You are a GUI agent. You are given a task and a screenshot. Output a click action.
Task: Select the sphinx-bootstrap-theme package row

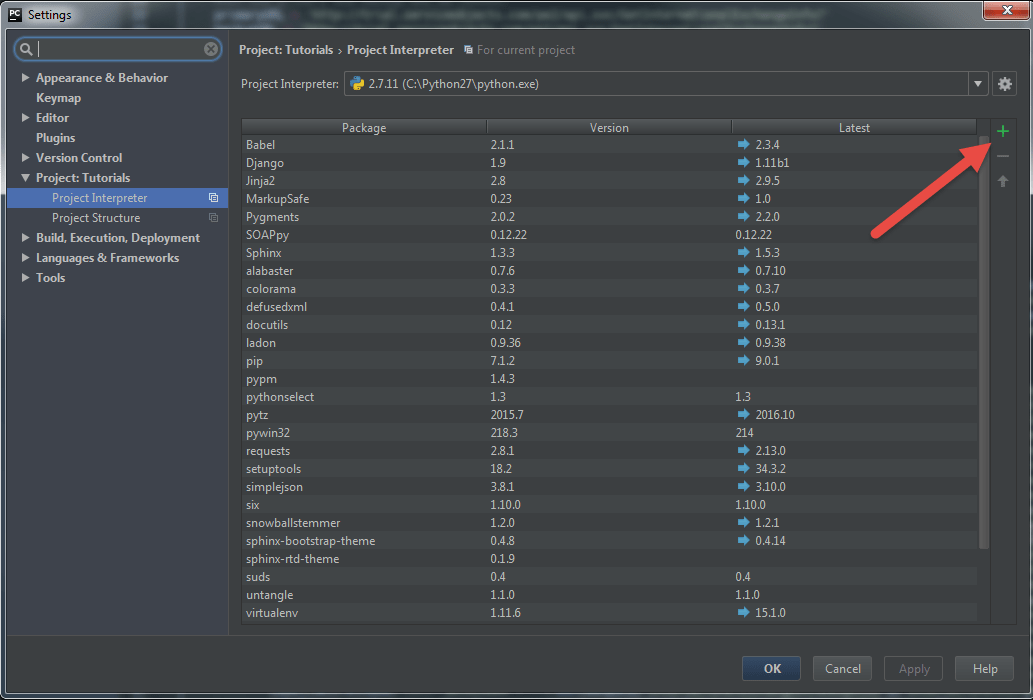[x=609, y=541]
